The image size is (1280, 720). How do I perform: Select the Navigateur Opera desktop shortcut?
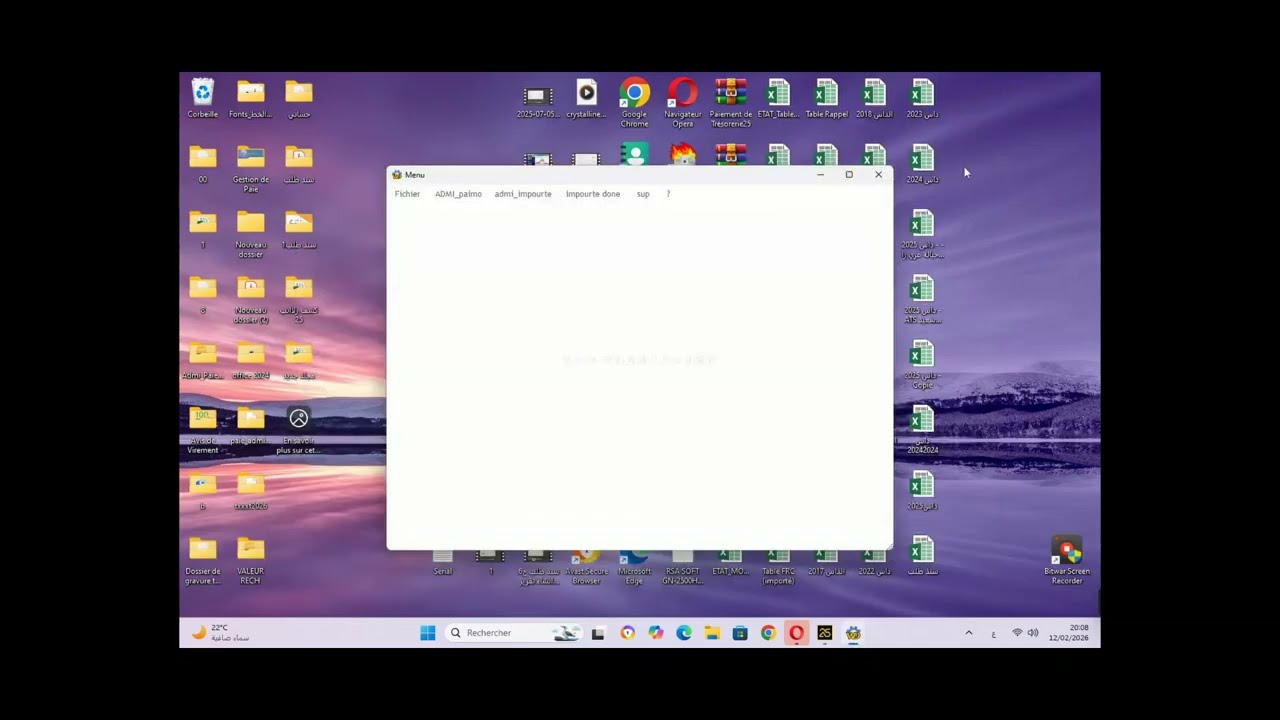click(683, 103)
